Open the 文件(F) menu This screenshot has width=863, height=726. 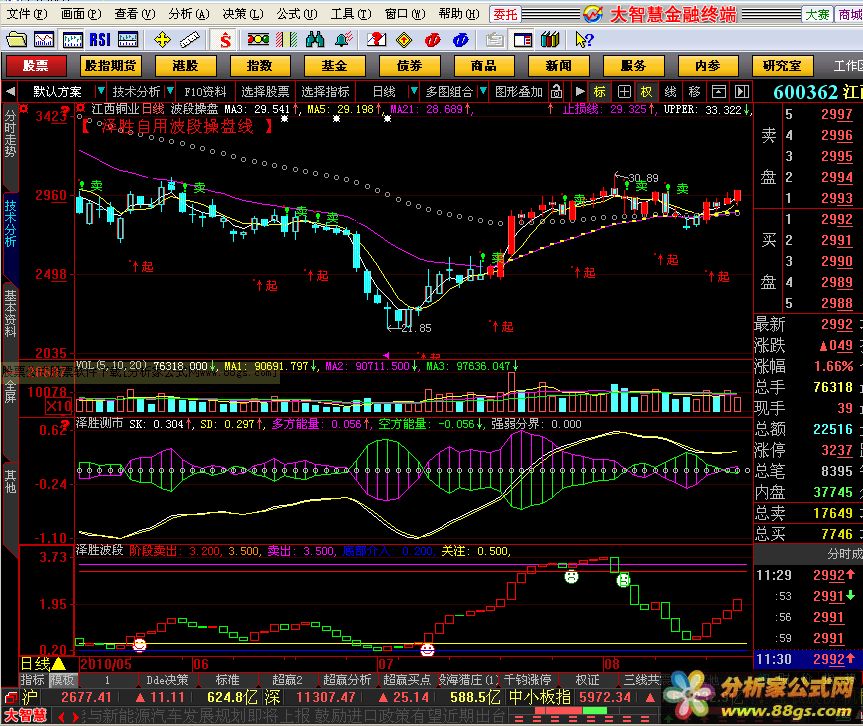[26, 14]
